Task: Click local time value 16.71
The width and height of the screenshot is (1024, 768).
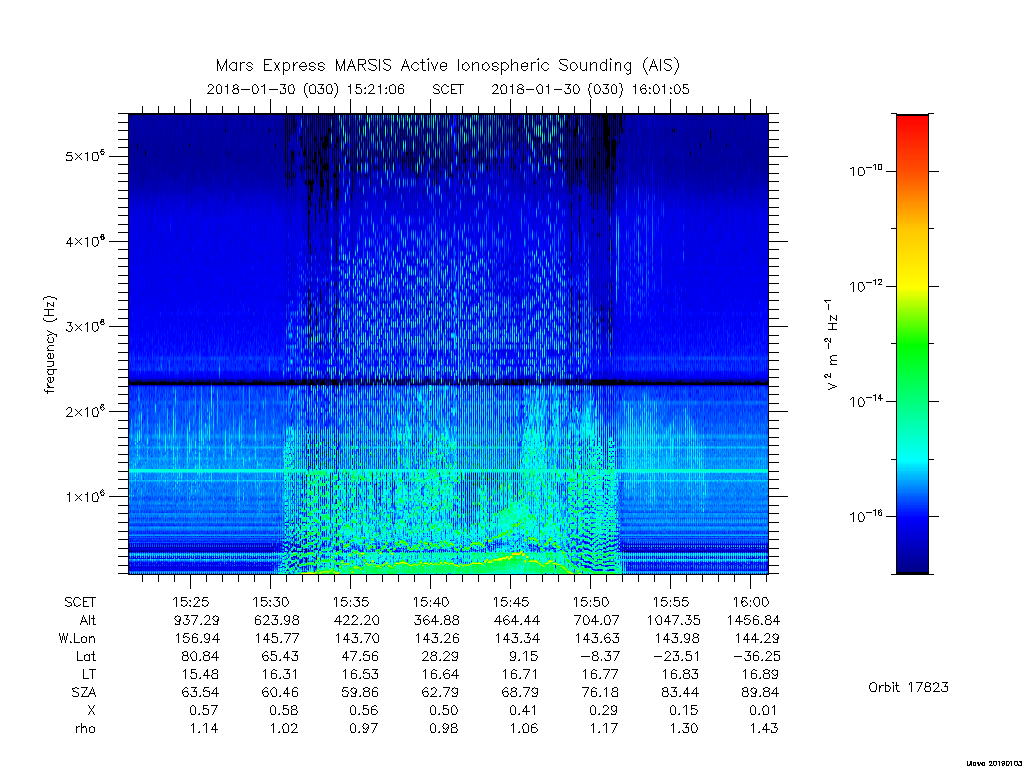Action: 520,674
